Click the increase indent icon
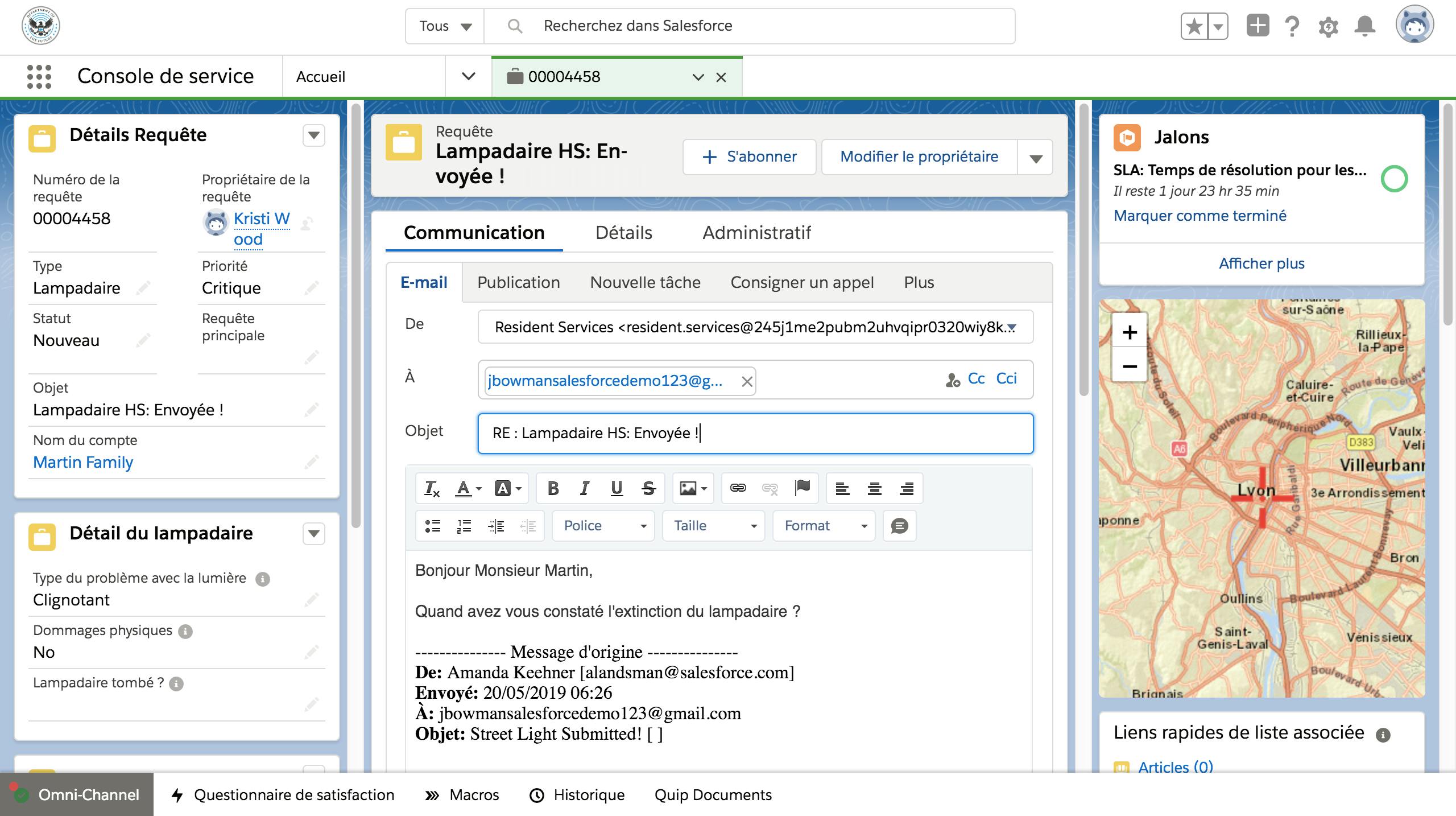The width and height of the screenshot is (1456, 816). (496, 526)
